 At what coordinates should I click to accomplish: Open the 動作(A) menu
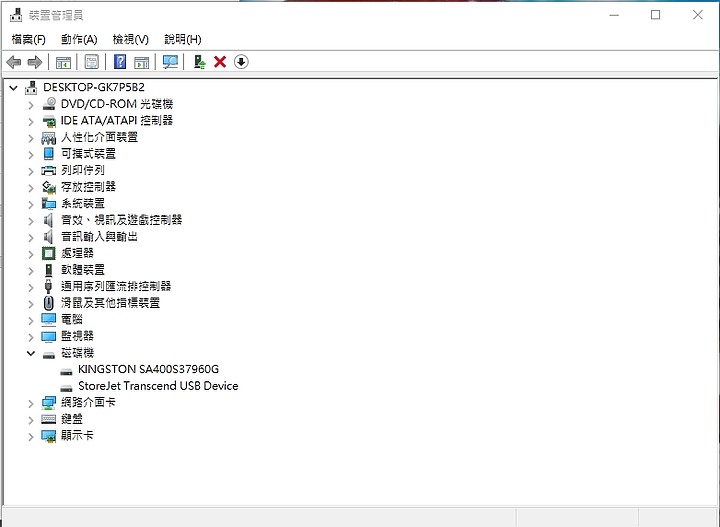79,39
